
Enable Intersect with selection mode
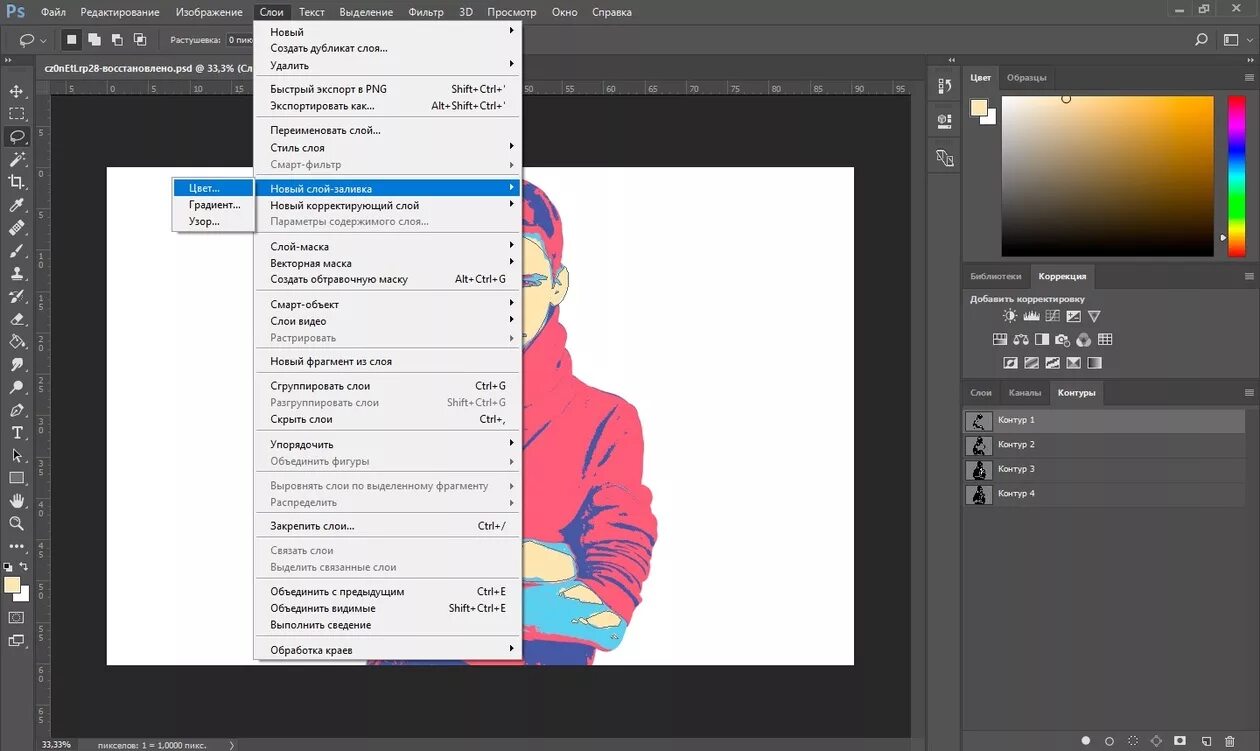point(141,40)
